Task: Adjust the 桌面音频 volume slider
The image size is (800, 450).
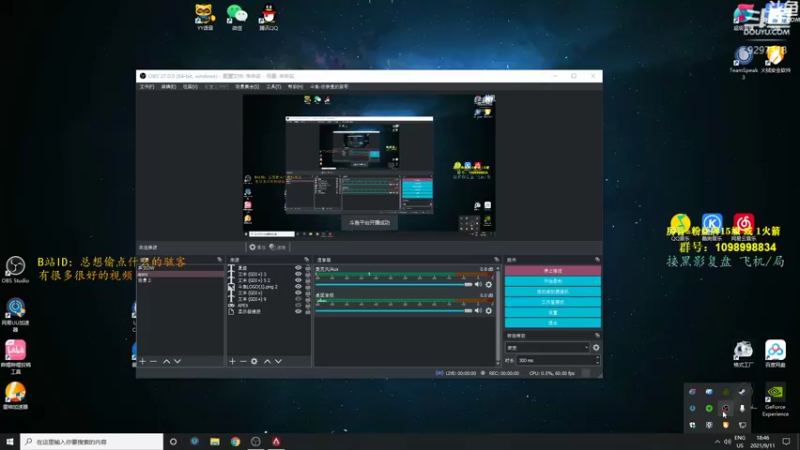Action: pos(394,310)
